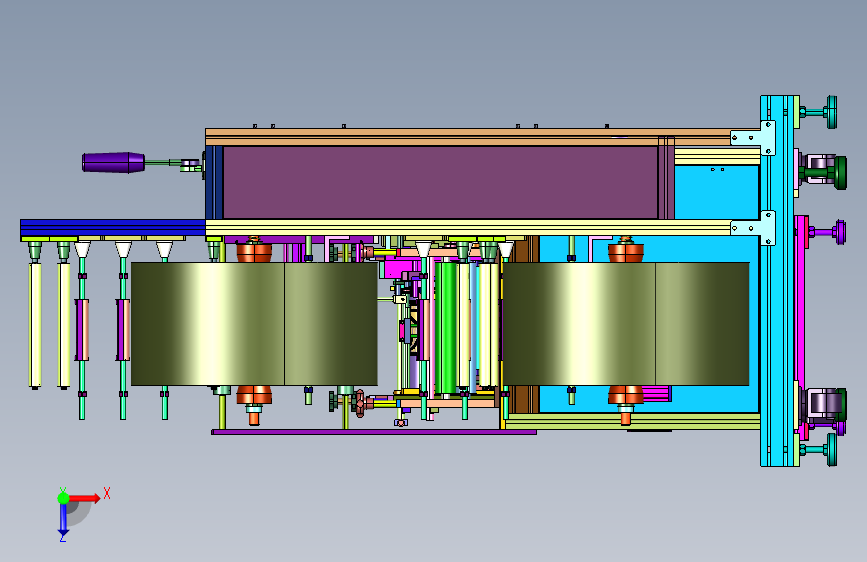Select the long purple base bar at the bottom
Image resolution: width=867 pixels, height=562 pixels.
pyautogui.click(x=374, y=432)
